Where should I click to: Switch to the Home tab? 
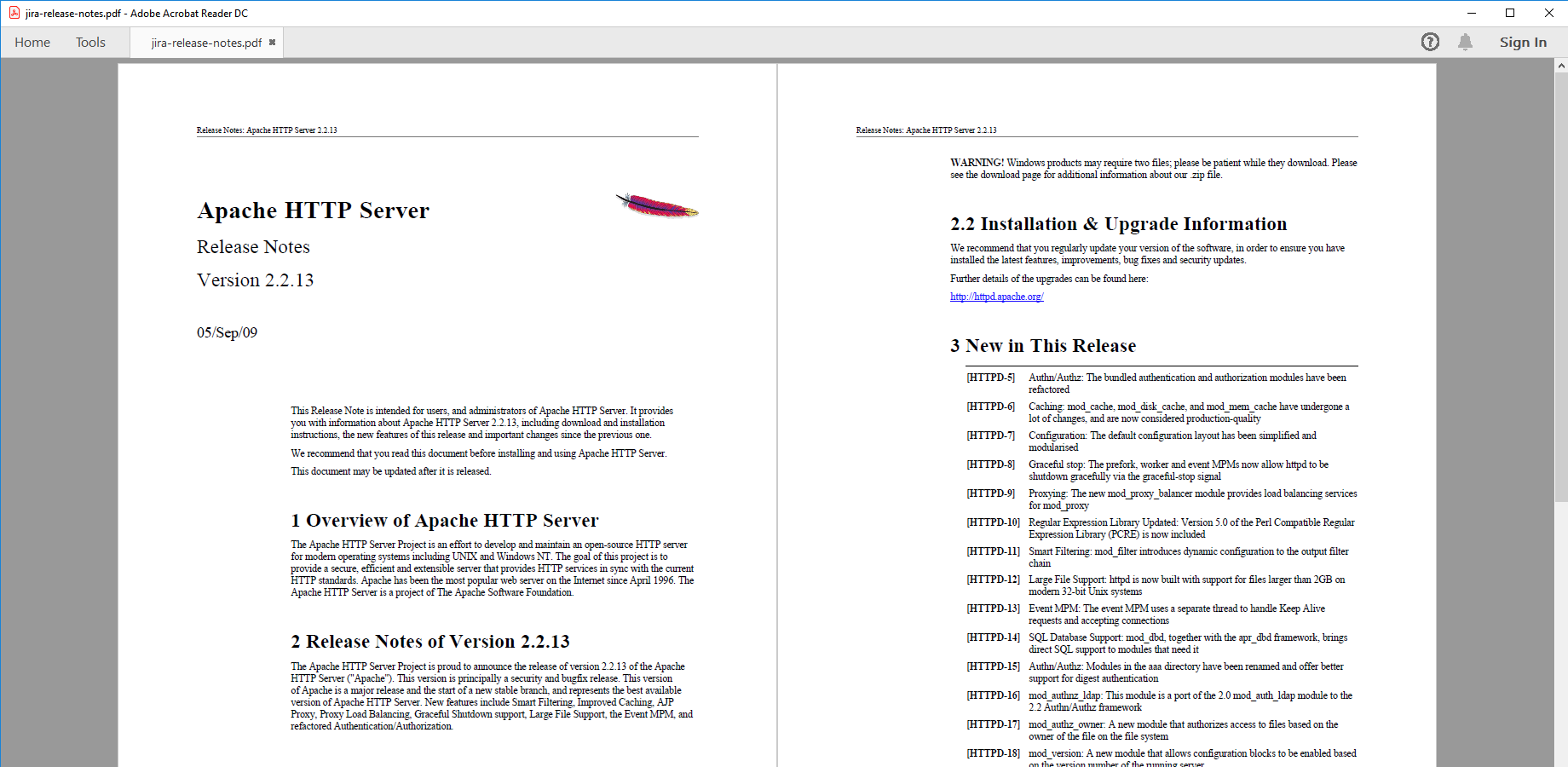pos(32,42)
